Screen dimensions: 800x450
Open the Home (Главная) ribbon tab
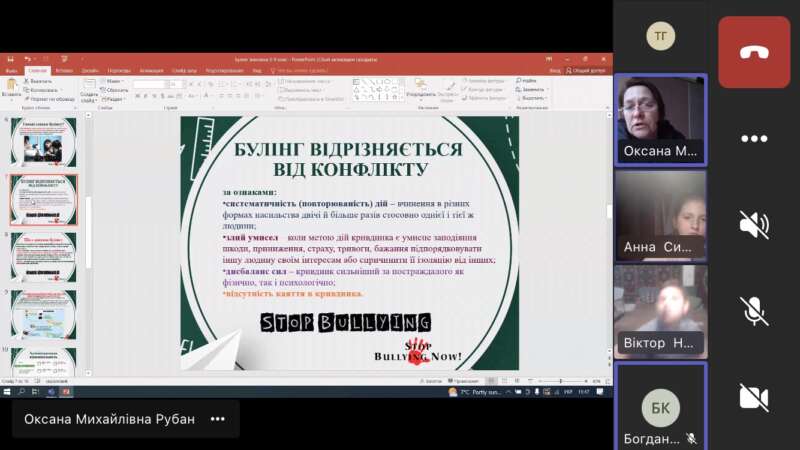coord(38,71)
